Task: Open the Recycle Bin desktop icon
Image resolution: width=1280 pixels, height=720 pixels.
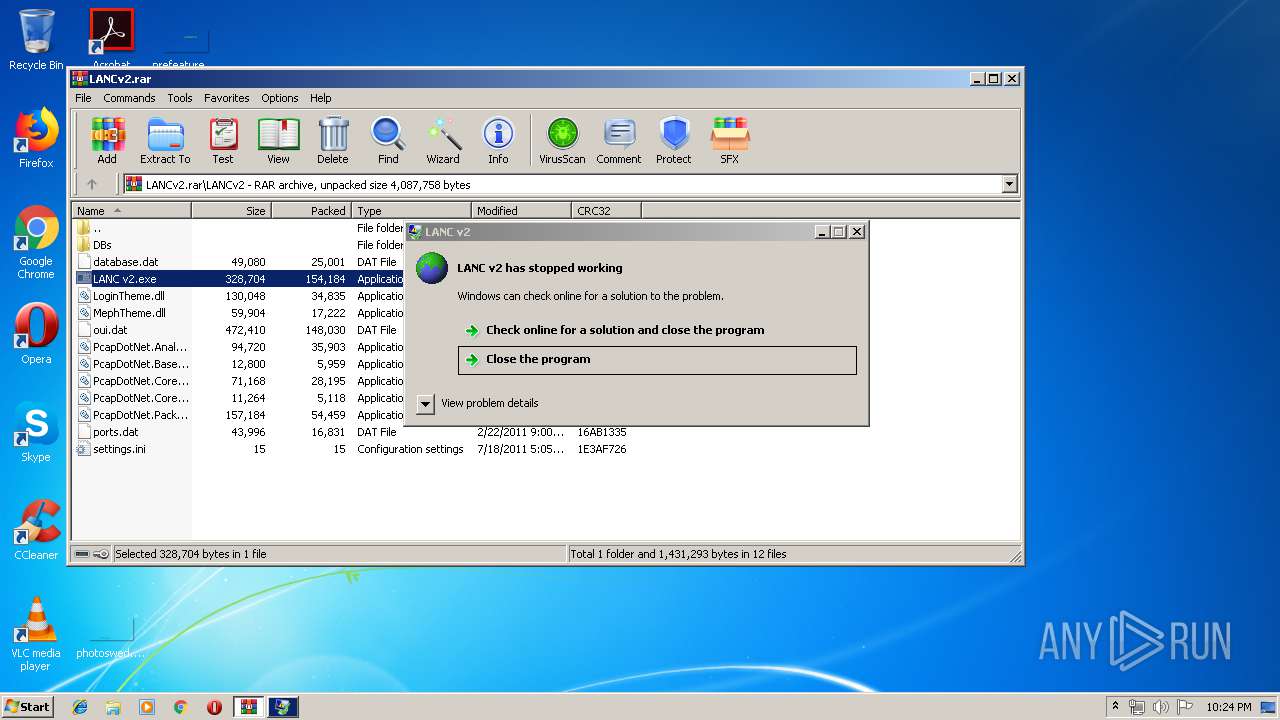Action: (x=36, y=40)
